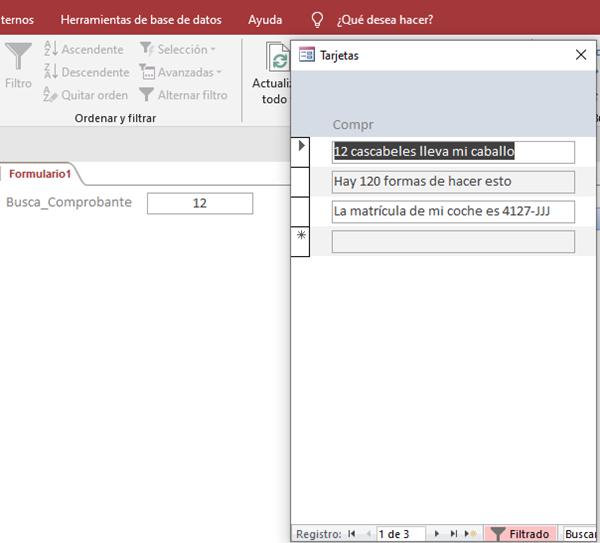Image resolution: width=600 pixels, height=543 pixels.
Task: Click Quitar orden to clear sorting
Action: [x=86, y=95]
